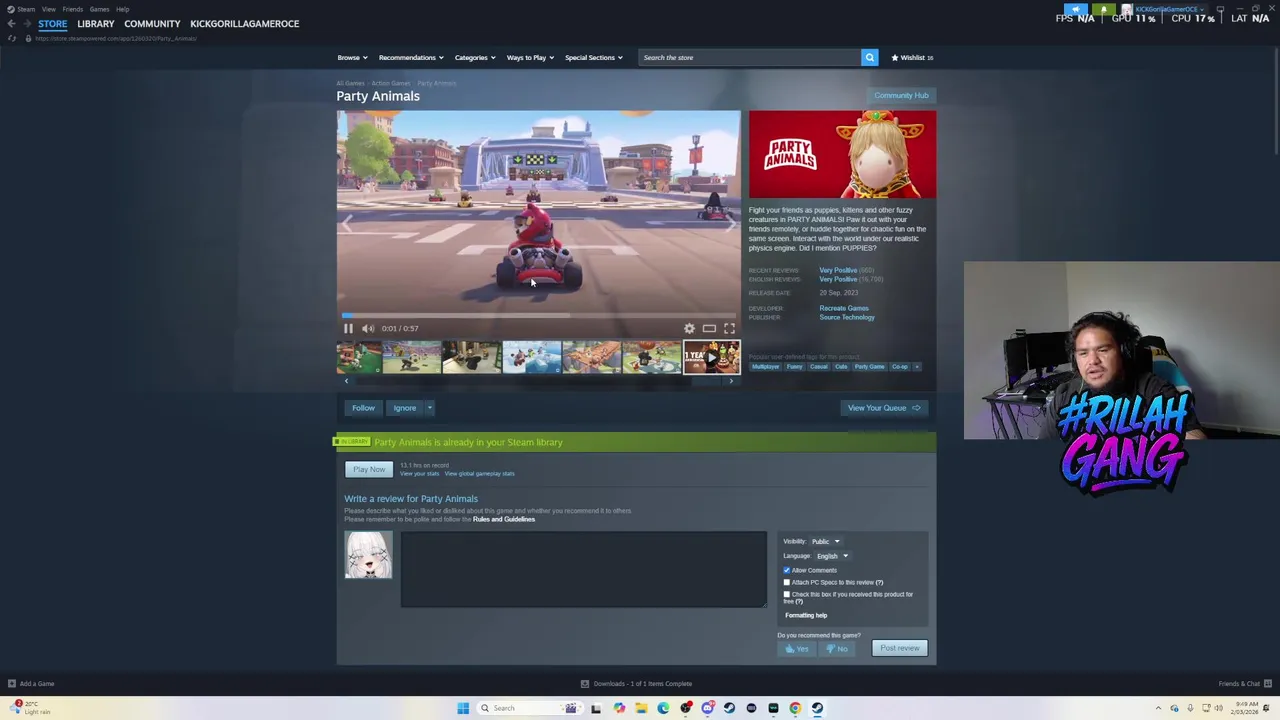This screenshot has height=720, width=1280.
Task: Toggle theater mode on video player
Action: pos(709,328)
